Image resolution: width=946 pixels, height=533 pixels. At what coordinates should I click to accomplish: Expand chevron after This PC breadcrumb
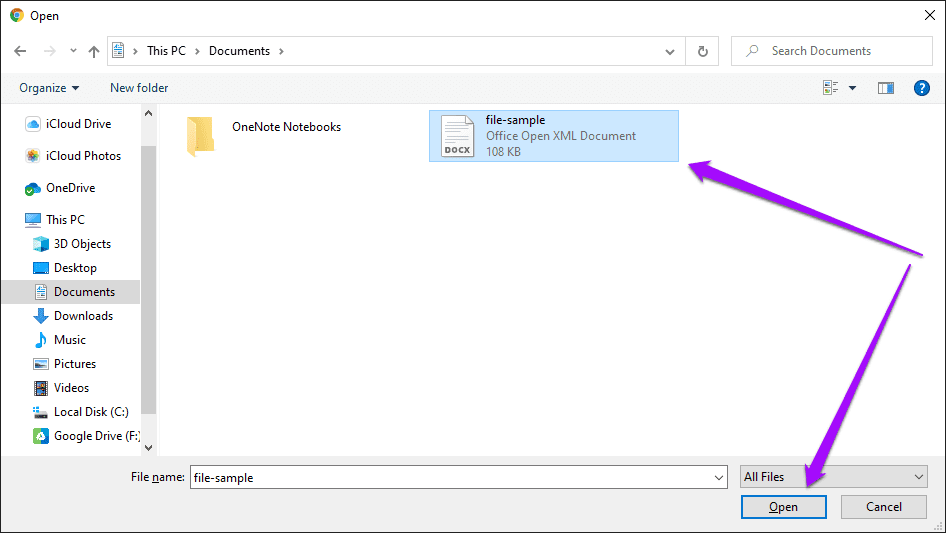pyautogui.click(x=197, y=51)
